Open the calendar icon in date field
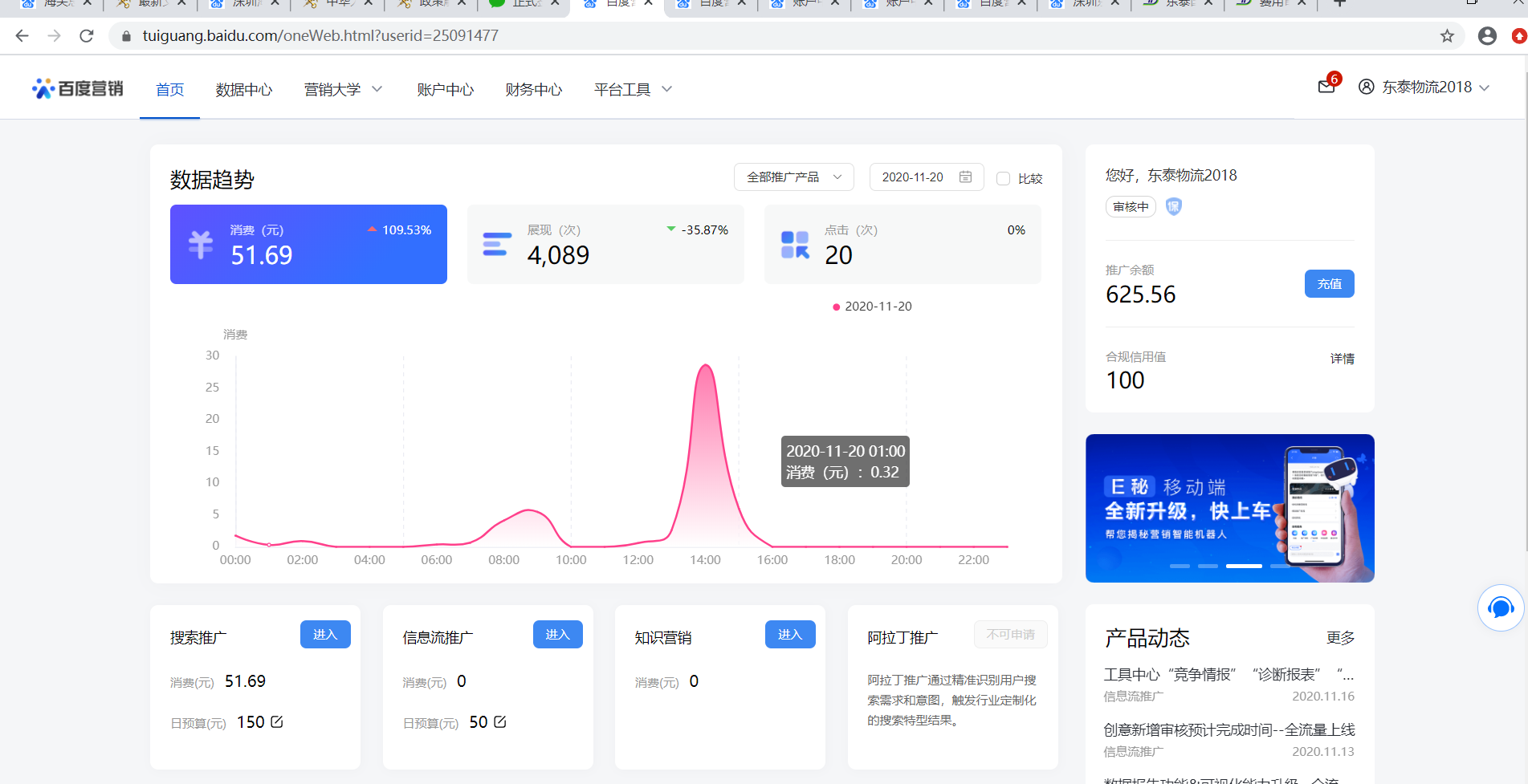The height and width of the screenshot is (784, 1528). (966, 177)
